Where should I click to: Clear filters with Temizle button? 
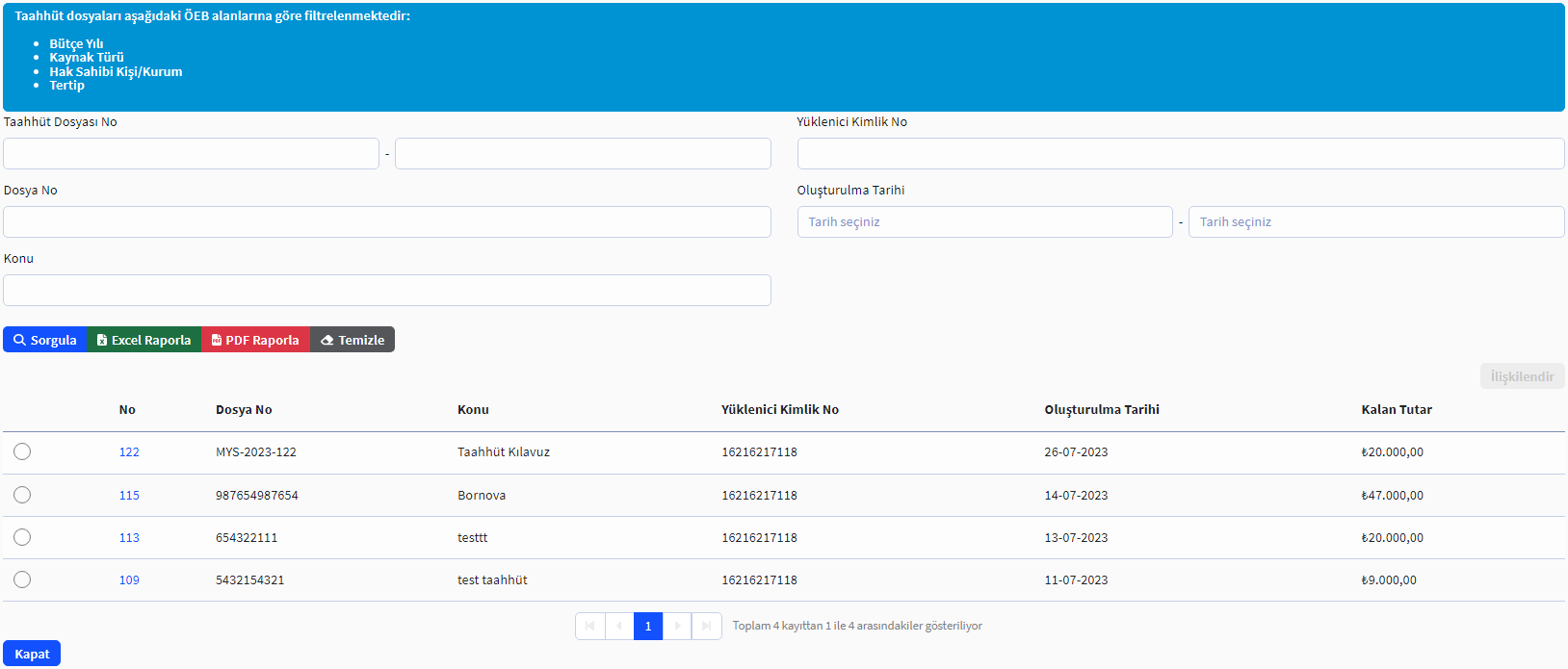coord(353,340)
